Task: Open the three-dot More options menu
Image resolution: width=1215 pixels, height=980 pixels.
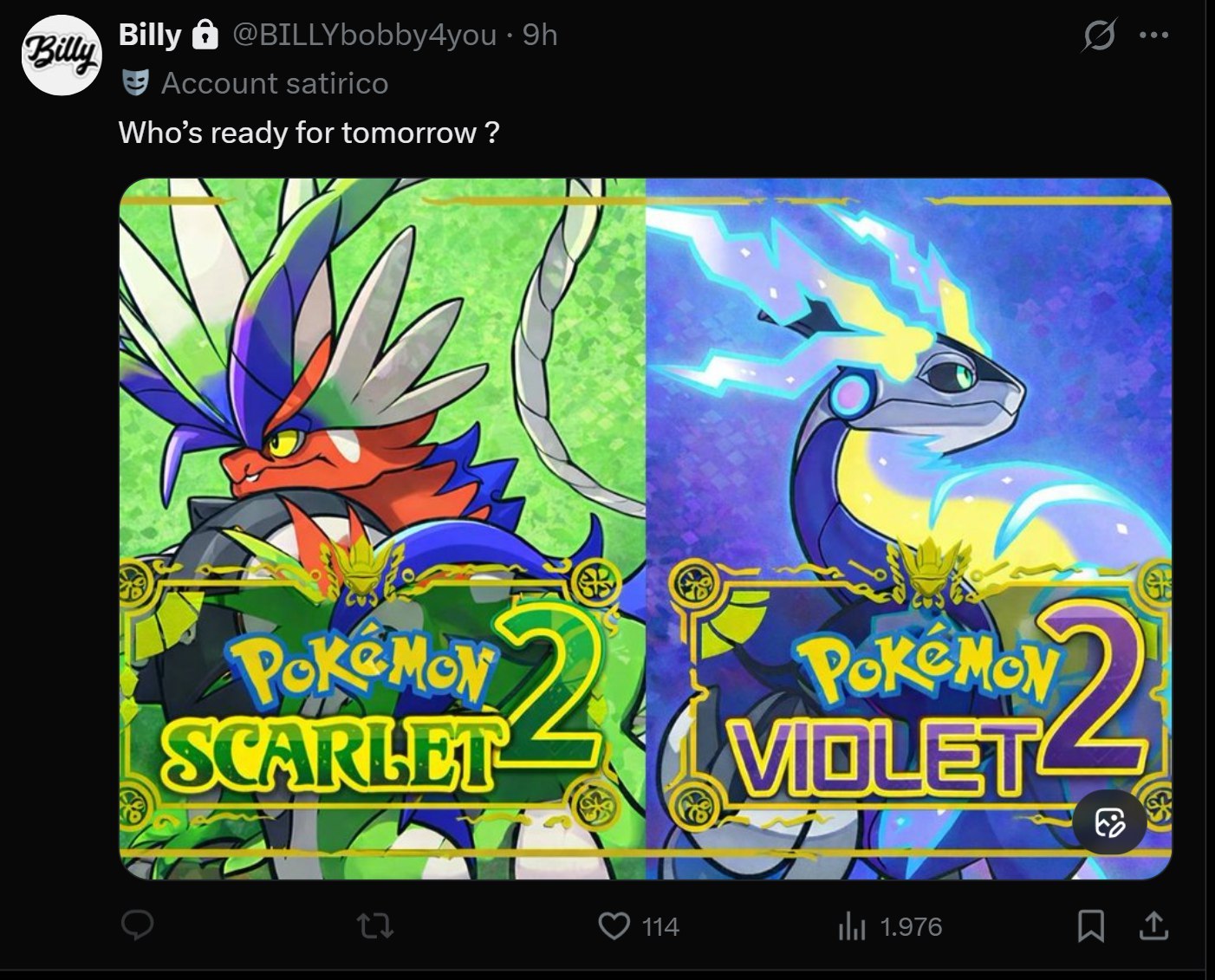Action: 1154,36
